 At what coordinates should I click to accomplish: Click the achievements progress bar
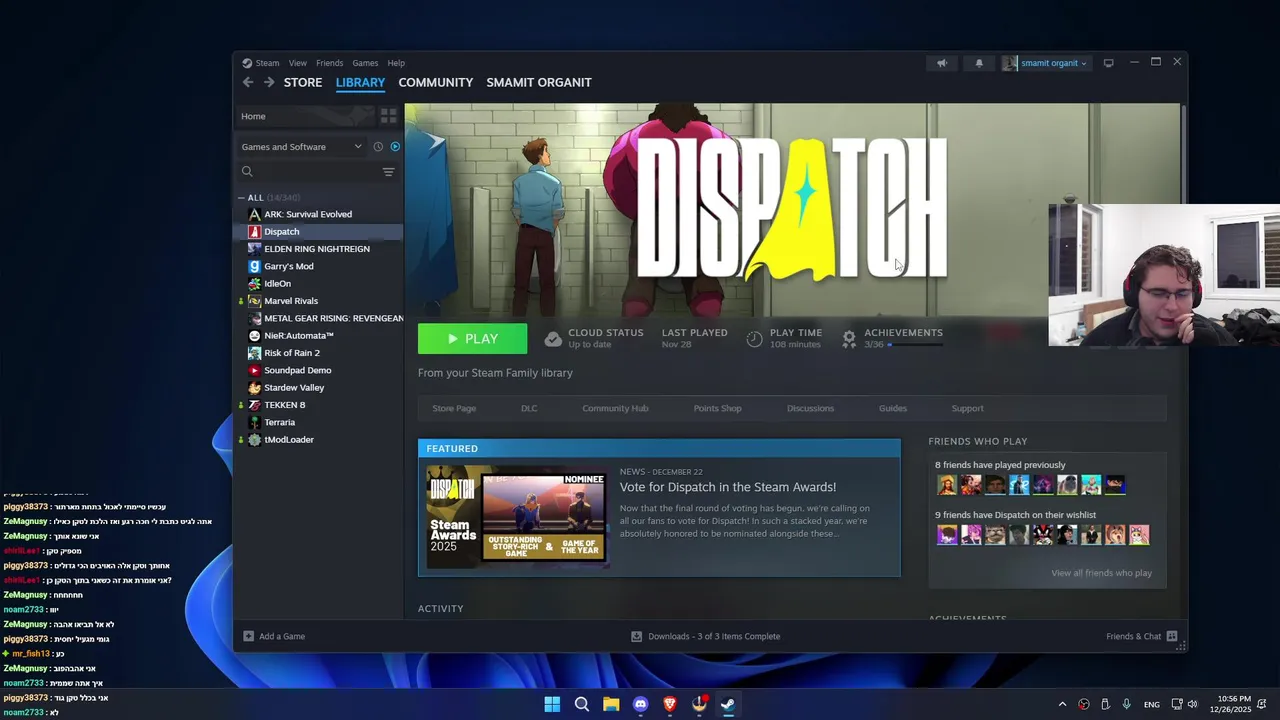click(915, 345)
